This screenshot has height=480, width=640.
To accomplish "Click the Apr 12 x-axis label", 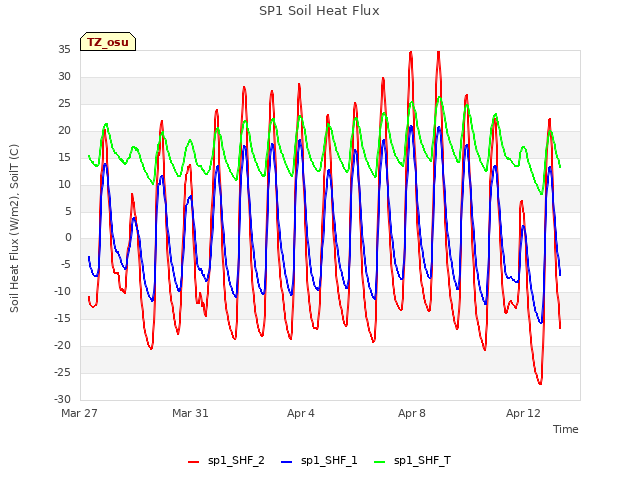I will click(x=523, y=413).
